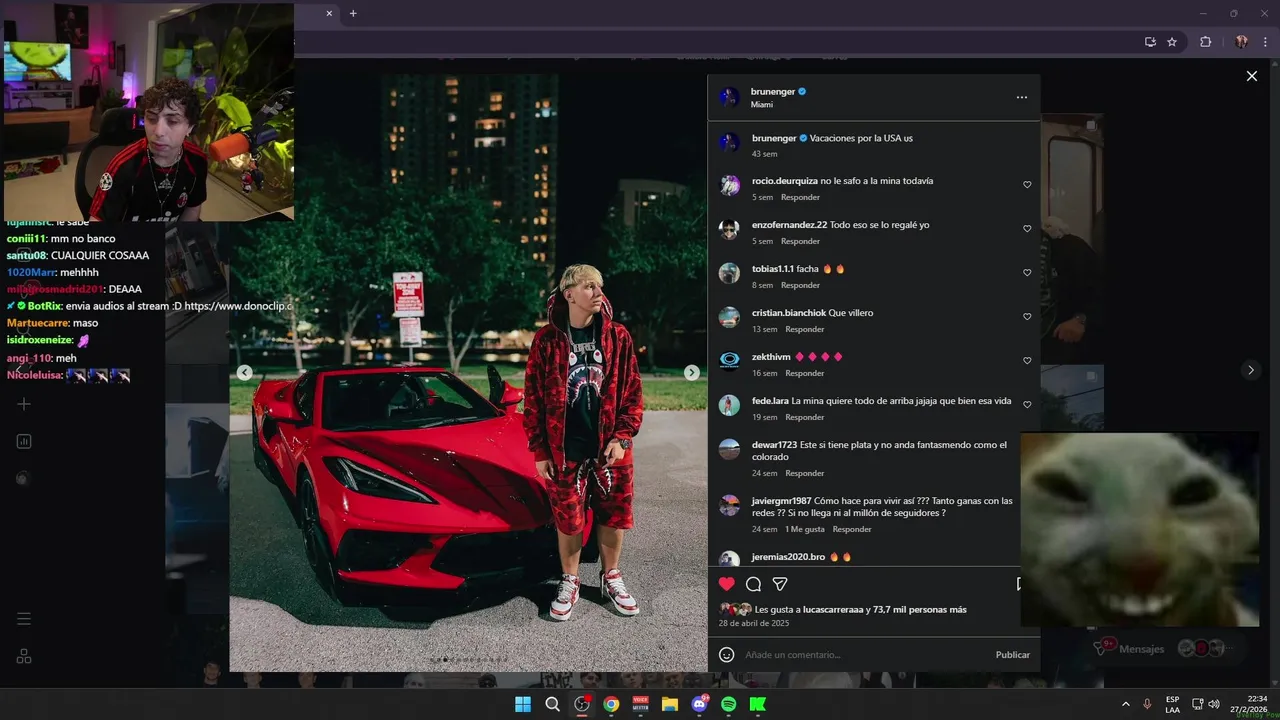The width and height of the screenshot is (1280, 720).
Task: Open Instagram sidebar dashboard chart icon
Action: point(24,441)
